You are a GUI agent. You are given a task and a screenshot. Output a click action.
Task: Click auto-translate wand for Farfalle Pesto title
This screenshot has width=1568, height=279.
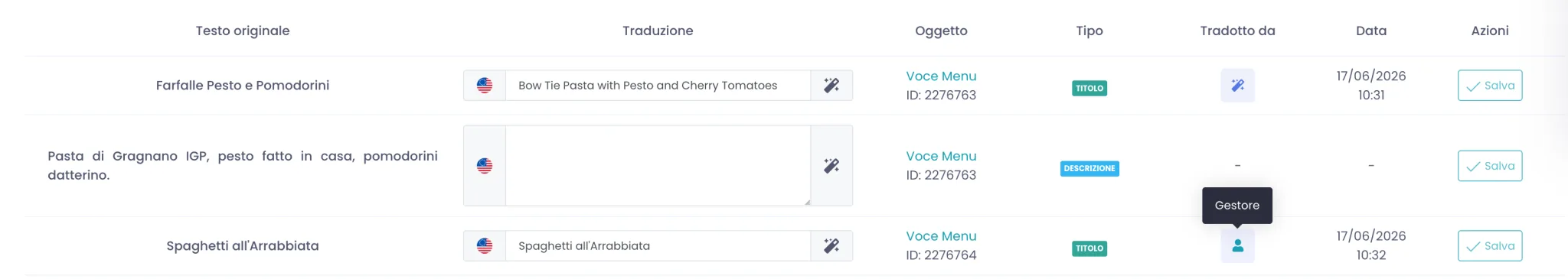pos(831,86)
